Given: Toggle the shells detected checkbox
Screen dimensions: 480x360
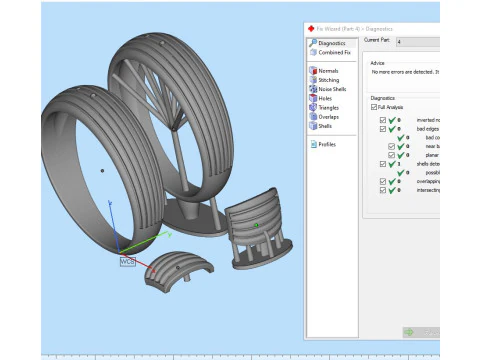Looking at the screenshot, I should click(383, 164).
